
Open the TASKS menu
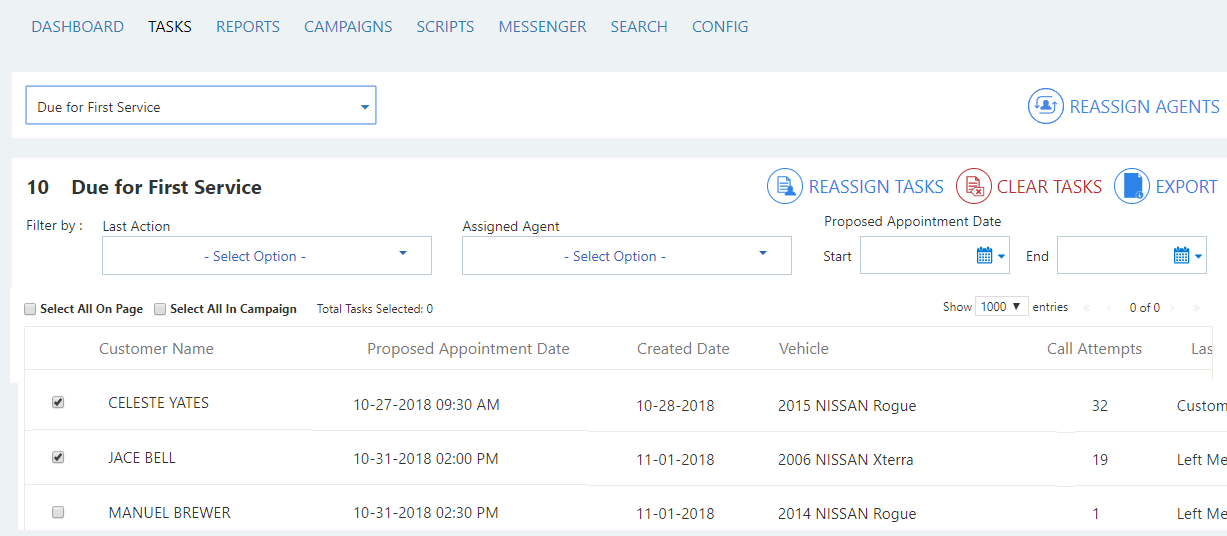tap(170, 27)
